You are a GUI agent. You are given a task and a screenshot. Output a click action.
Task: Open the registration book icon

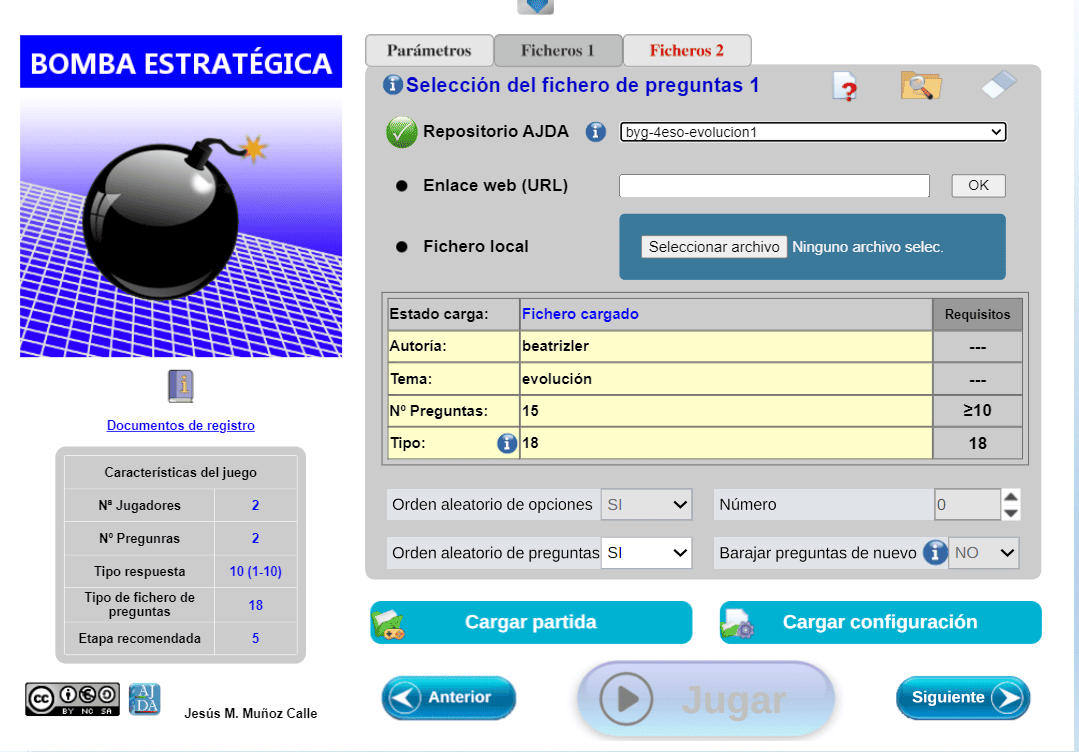coord(180,386)
